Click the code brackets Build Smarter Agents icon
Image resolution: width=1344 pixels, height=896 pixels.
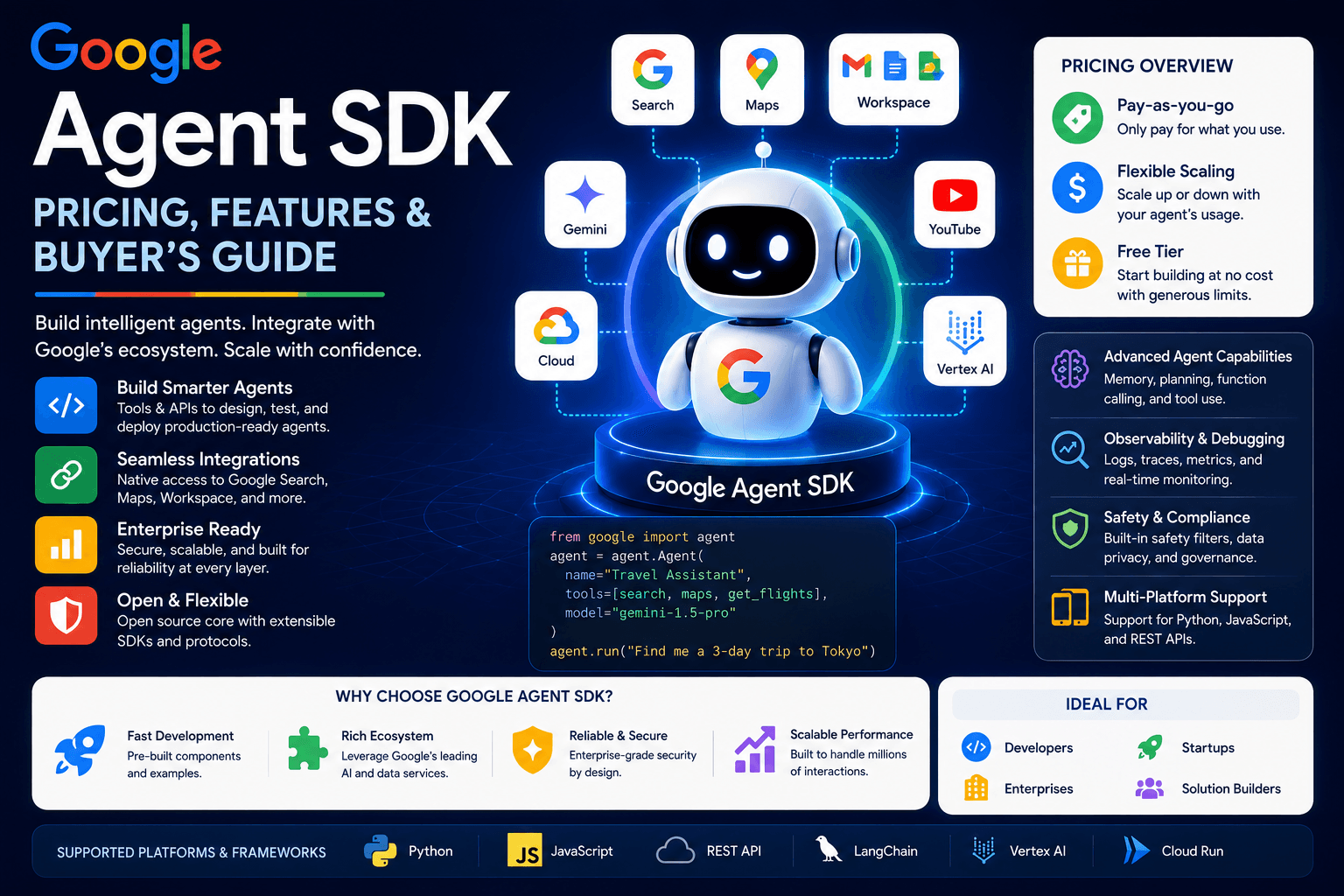(66, 405)
